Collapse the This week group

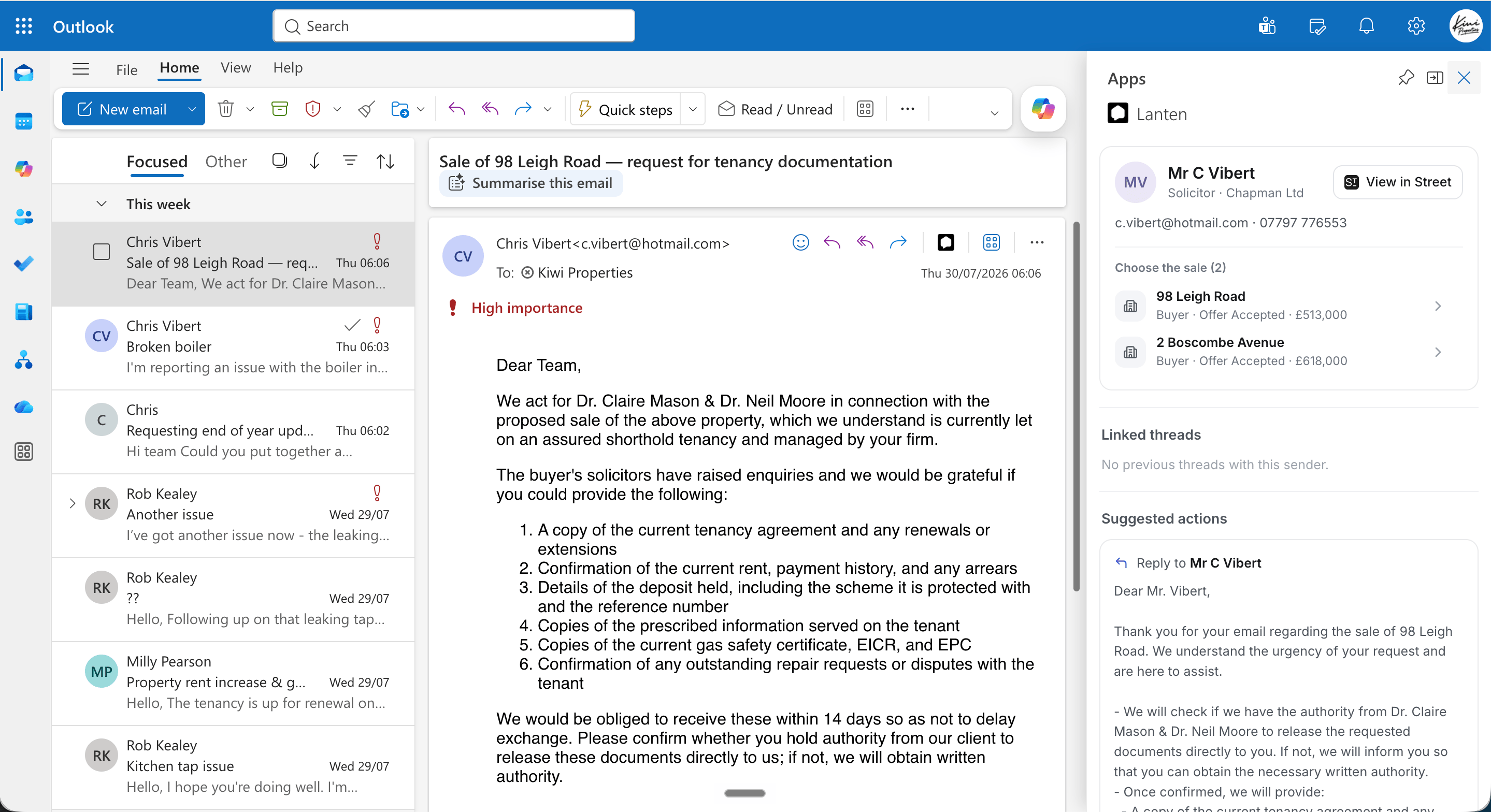click(x=102, y=204)
